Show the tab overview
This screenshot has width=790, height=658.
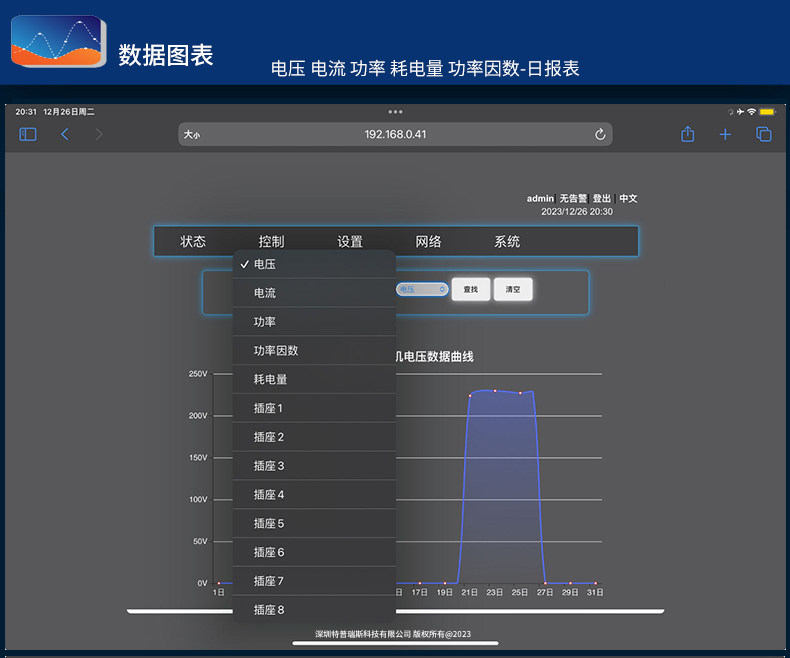[x=764, y=134]
